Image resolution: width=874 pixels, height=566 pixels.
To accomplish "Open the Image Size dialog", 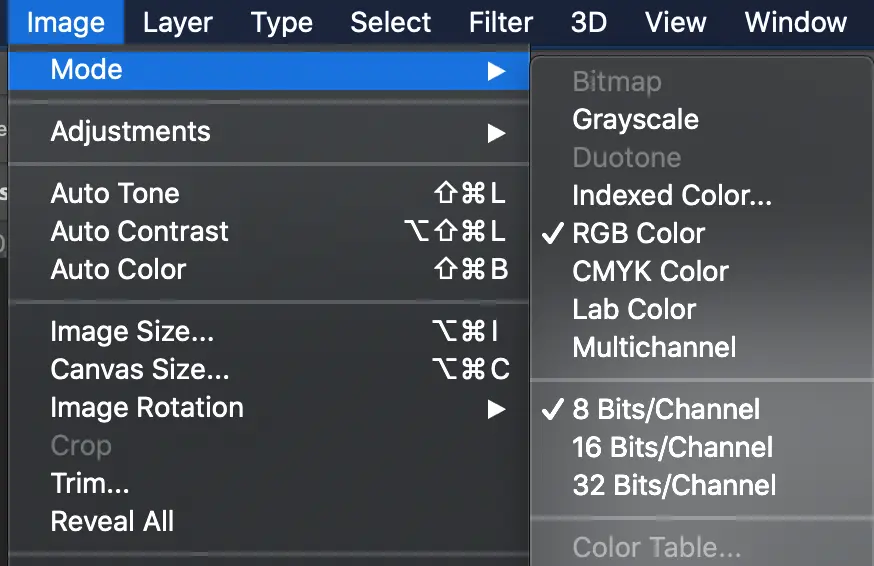I will (x=132, y=332).
